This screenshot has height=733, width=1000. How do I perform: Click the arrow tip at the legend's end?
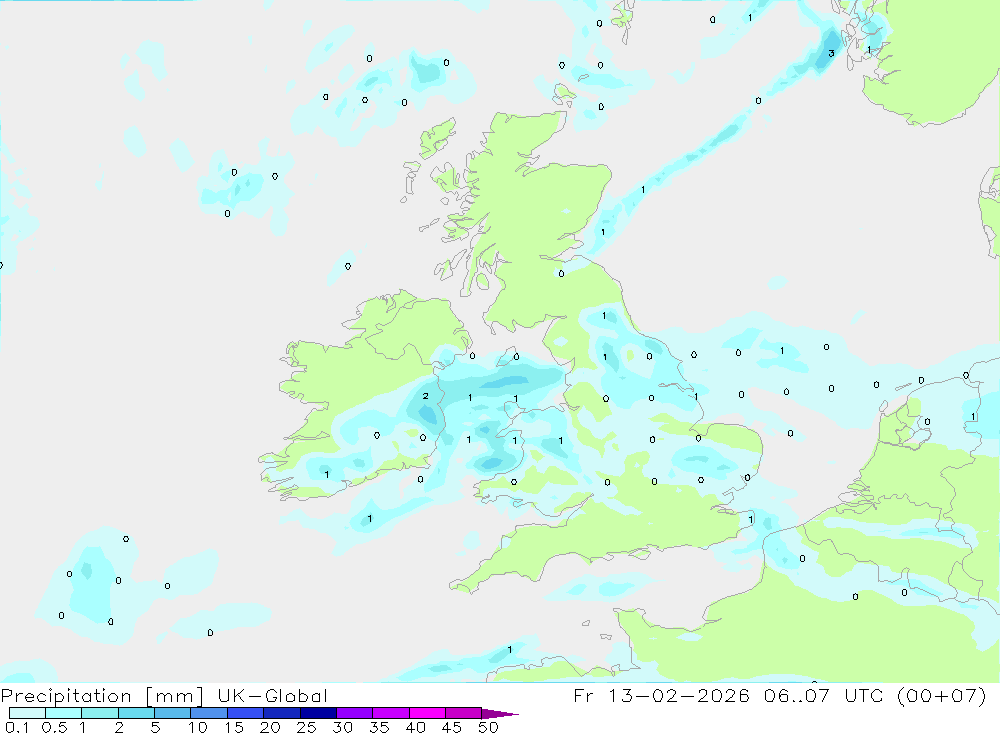point(501,714)
